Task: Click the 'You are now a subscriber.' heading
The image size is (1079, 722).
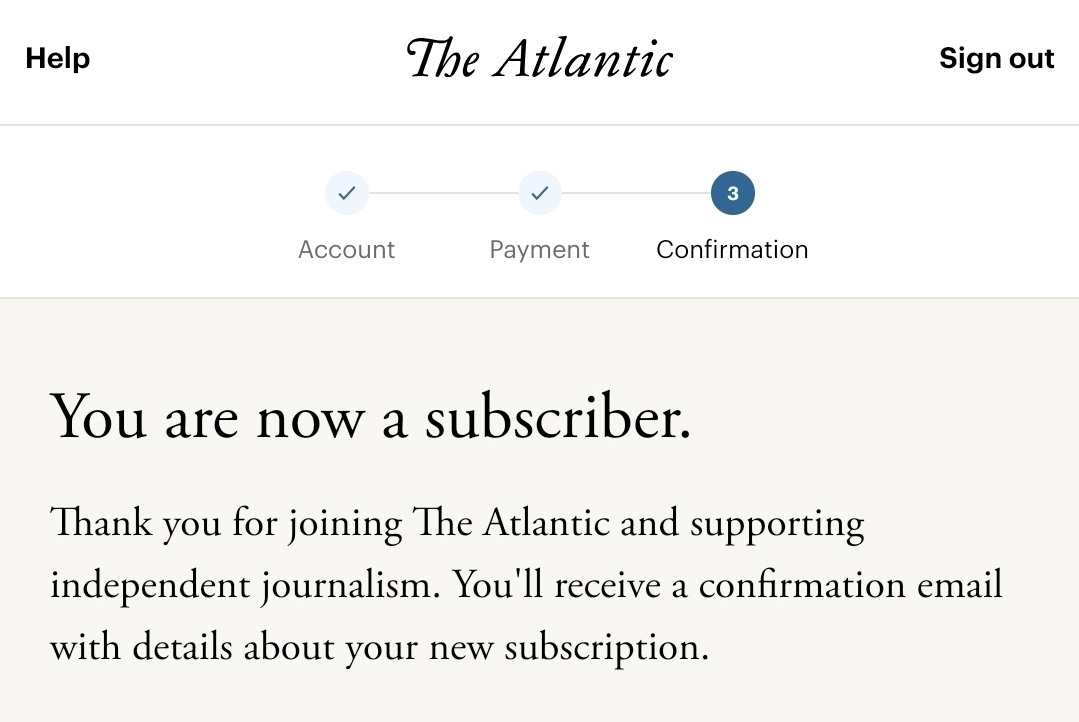Action: pyautogui.click(x=370, y=417)
